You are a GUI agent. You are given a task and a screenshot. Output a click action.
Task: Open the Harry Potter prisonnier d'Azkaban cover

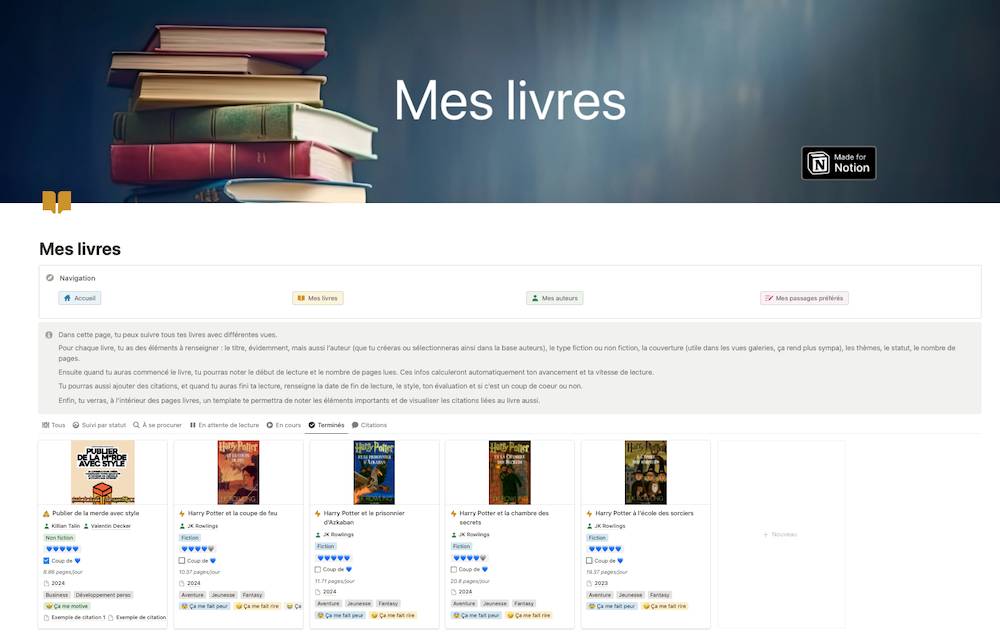pos(374,472)
